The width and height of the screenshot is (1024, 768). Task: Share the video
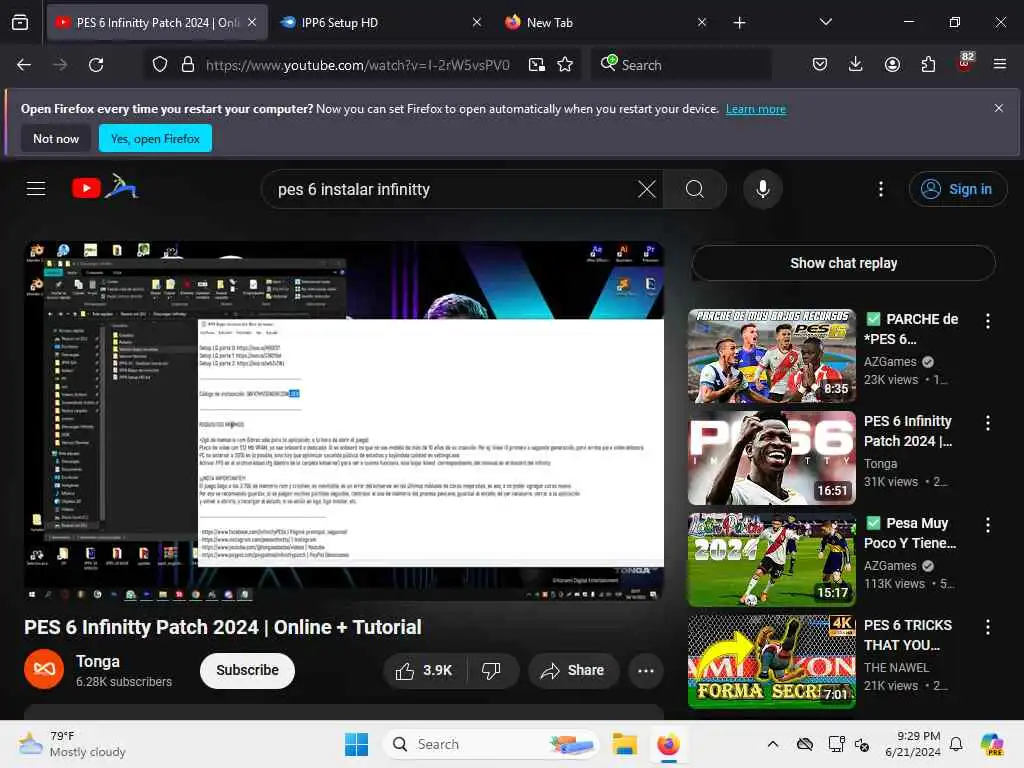573,671
